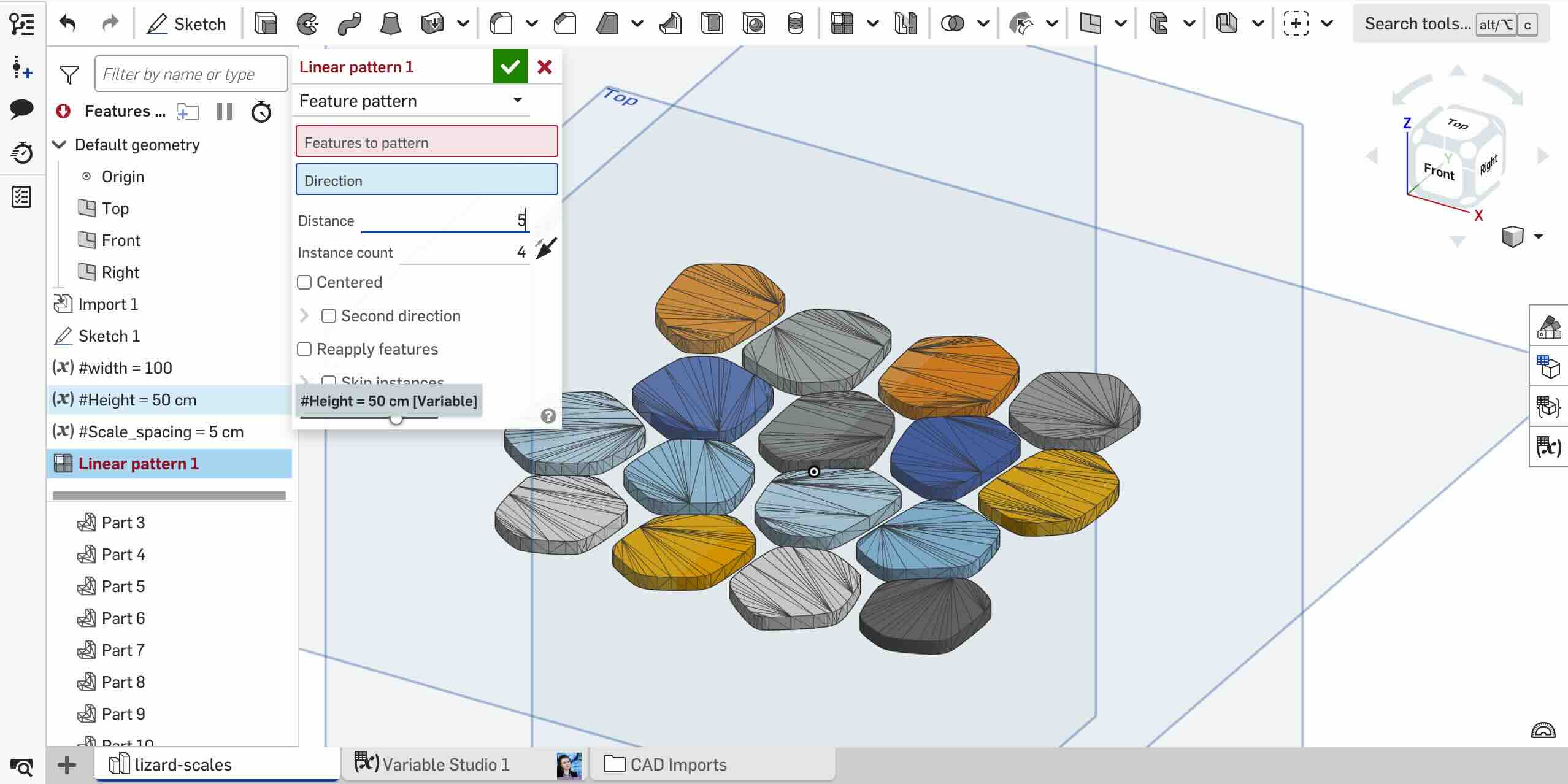Open pattern tools dropdown arrow
Image resolution: width=1568 pixels, height=784 pixels.
(873, 24)
